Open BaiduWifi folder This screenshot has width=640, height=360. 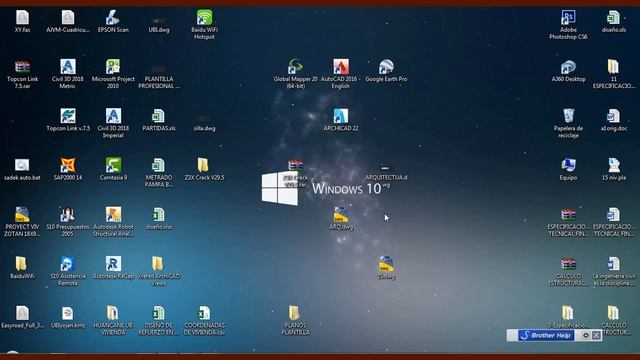[x=21, y=264]
